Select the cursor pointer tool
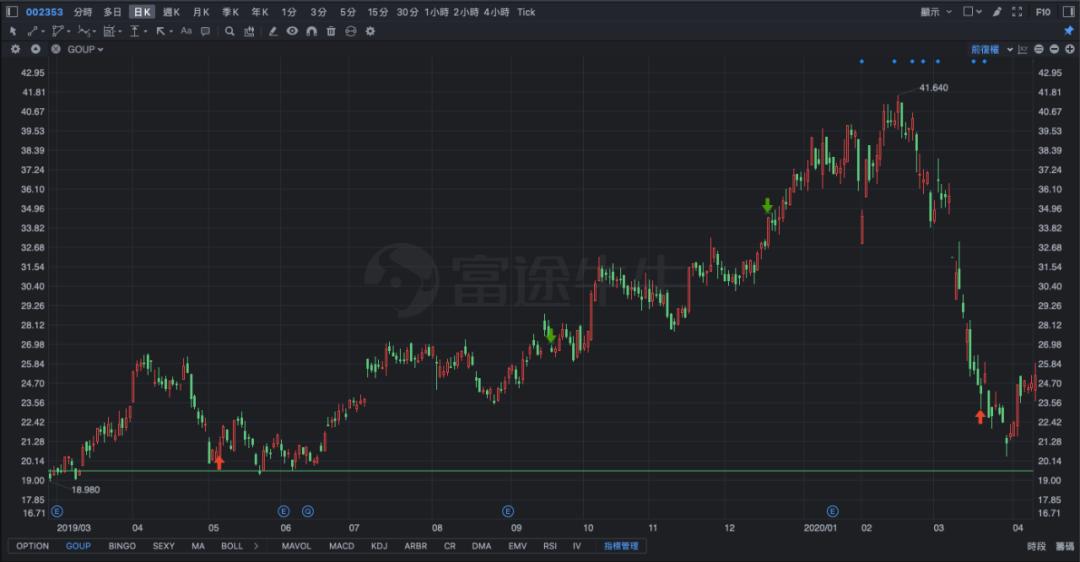The image size is (1080, 562). coord(13,31)
